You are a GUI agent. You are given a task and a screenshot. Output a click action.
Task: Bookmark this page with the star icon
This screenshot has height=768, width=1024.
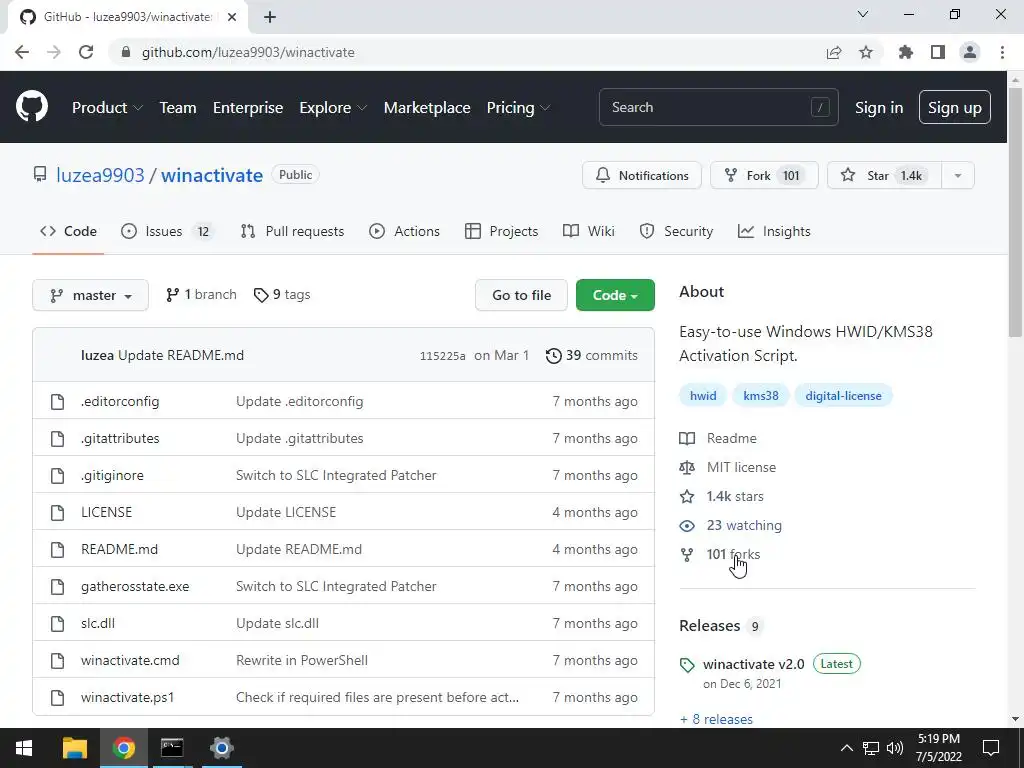866,52
